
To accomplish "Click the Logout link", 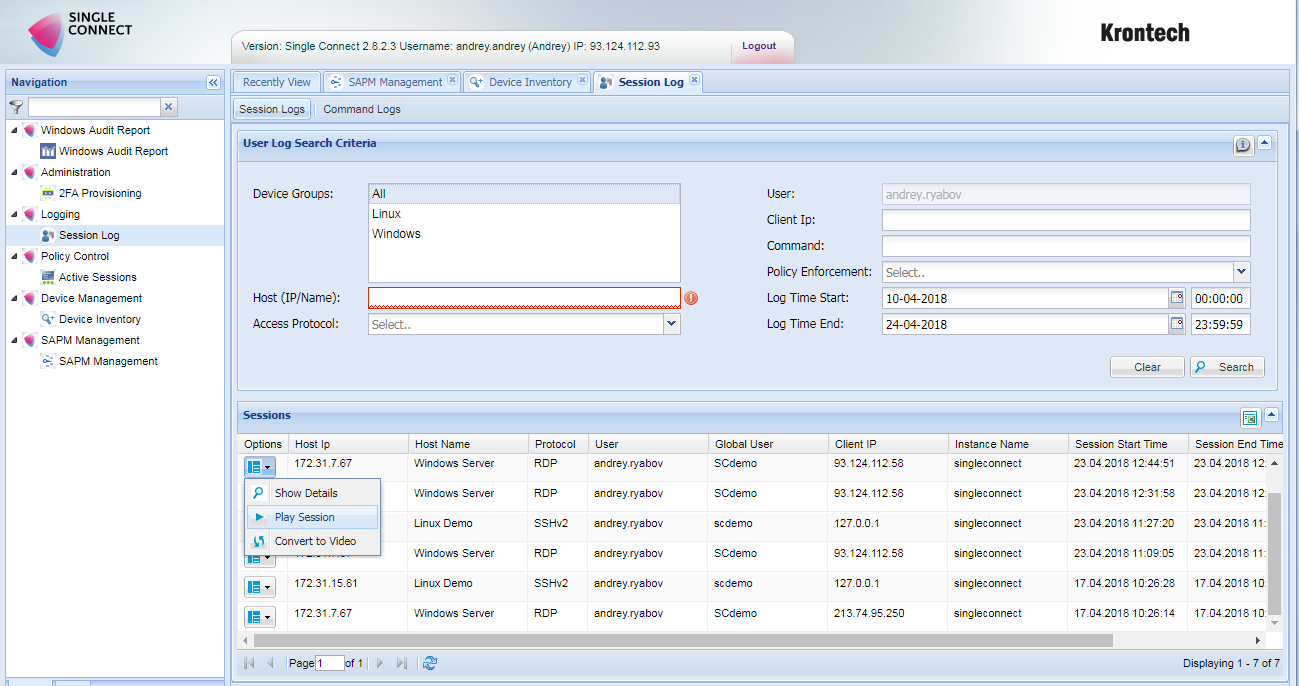I will 759,46.
